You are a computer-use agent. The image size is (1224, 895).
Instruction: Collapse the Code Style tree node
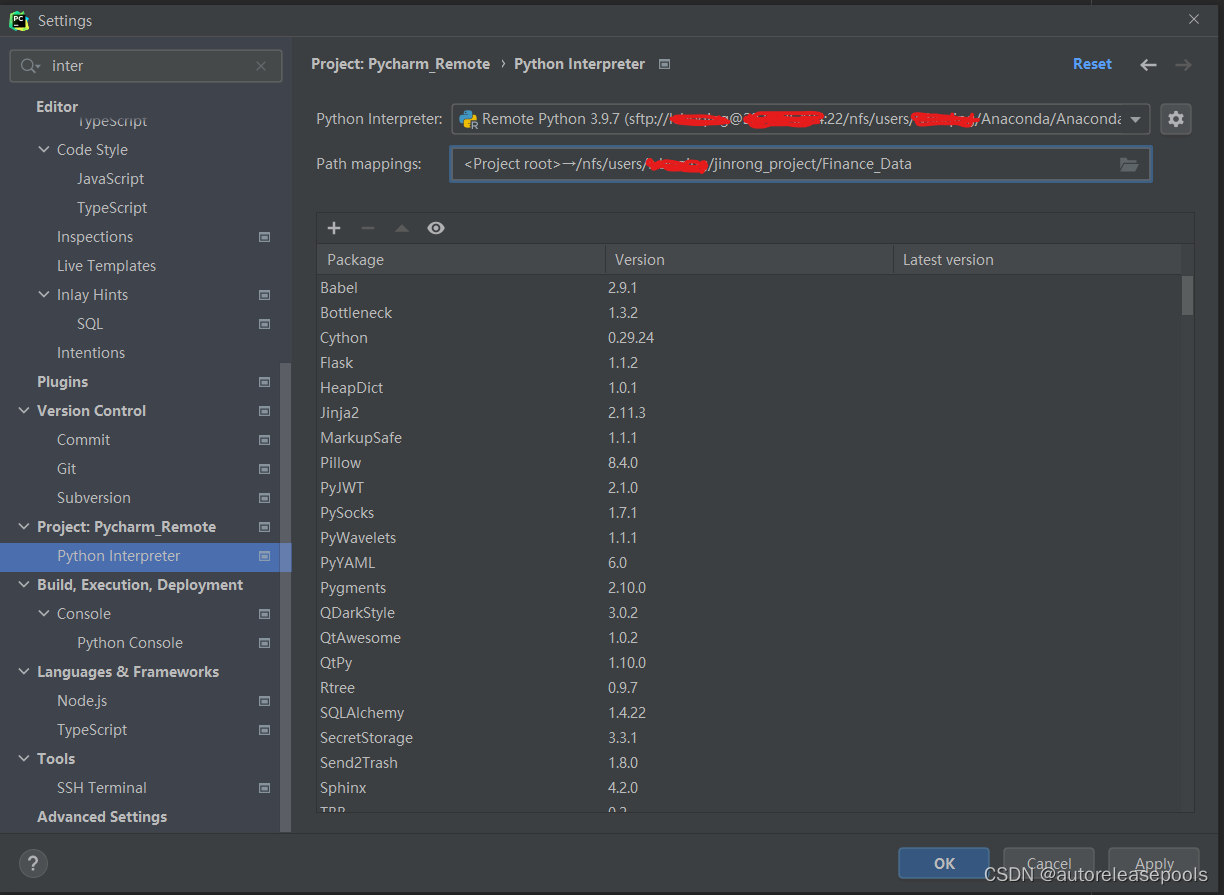[44, 150]
